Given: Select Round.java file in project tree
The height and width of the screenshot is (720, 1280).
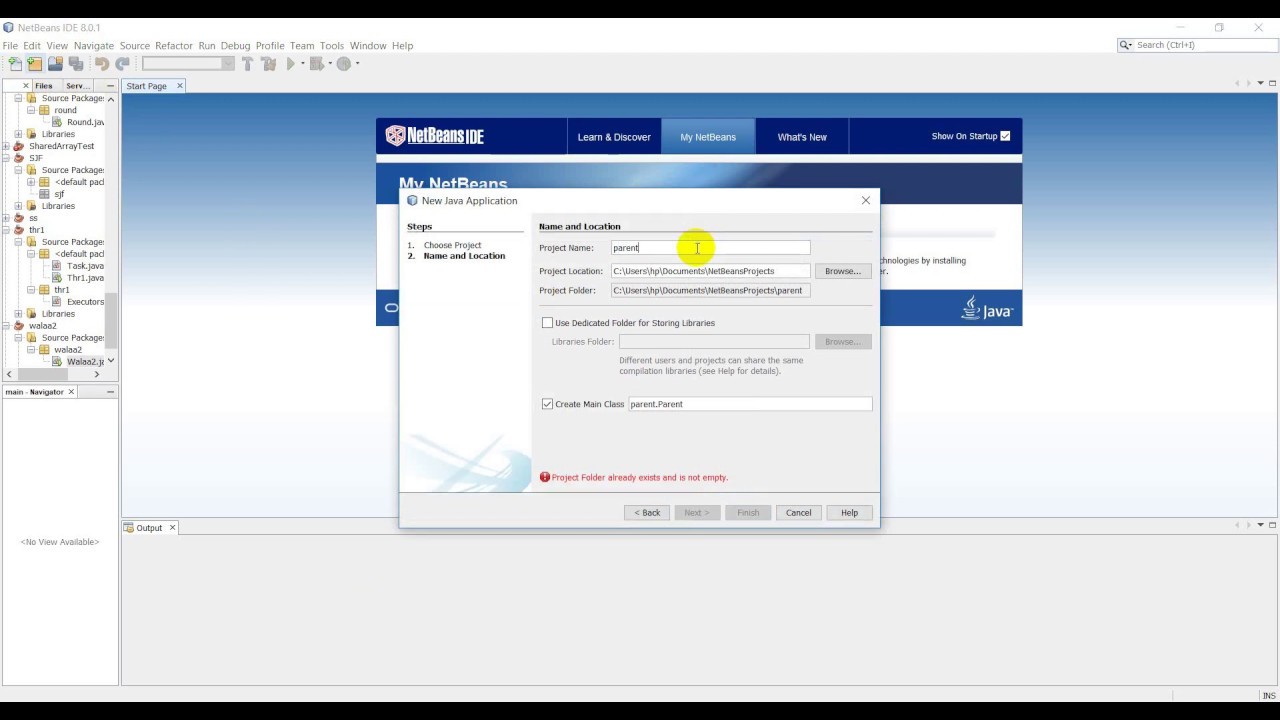Looking at the screenshot, I should pyautogui.click(x=84, y=122).
